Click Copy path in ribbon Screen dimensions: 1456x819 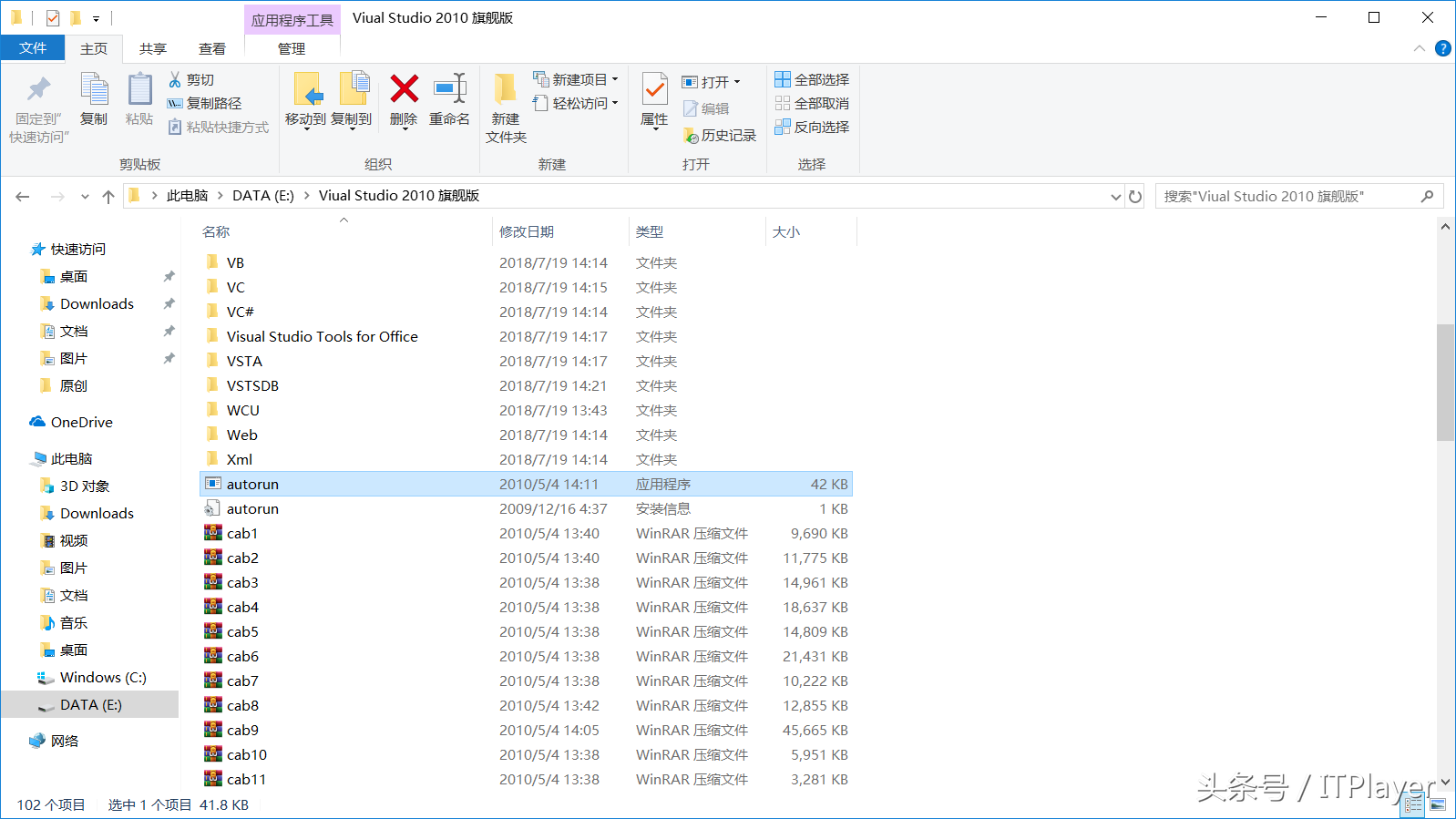coord(204,104)
